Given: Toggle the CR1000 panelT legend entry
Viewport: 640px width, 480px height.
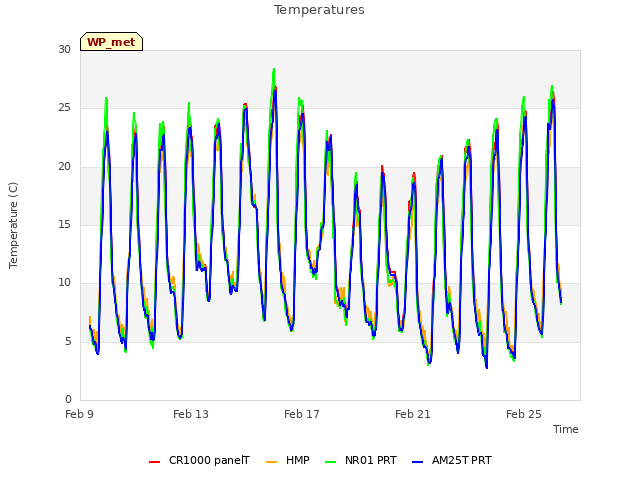Looking at the screenshot, I should point(199,461).
